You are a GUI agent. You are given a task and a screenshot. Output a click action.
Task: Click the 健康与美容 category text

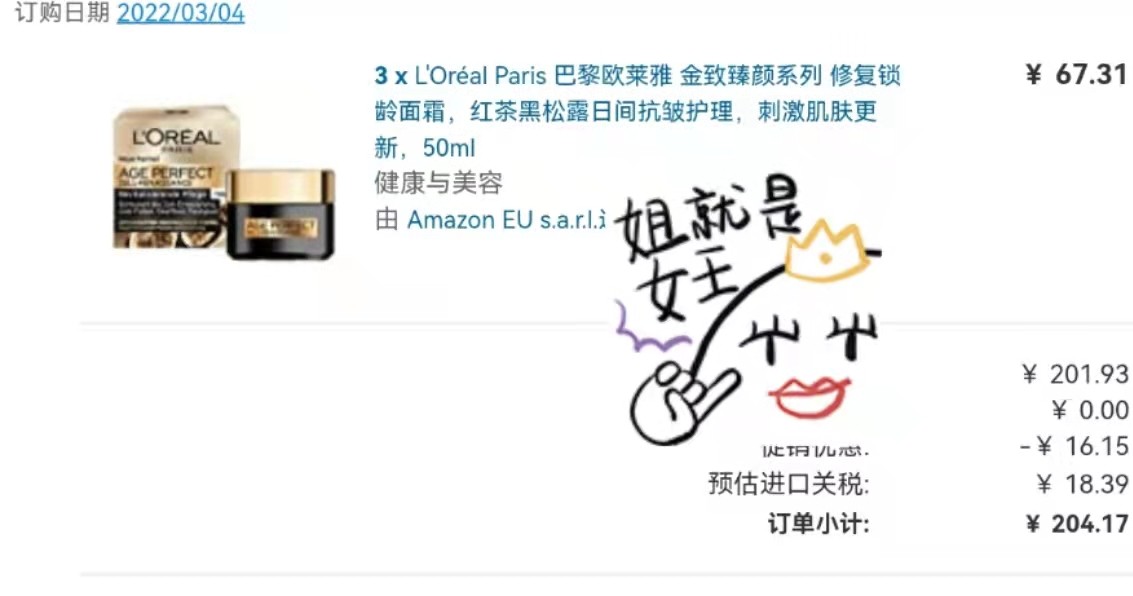click(439, 183)
